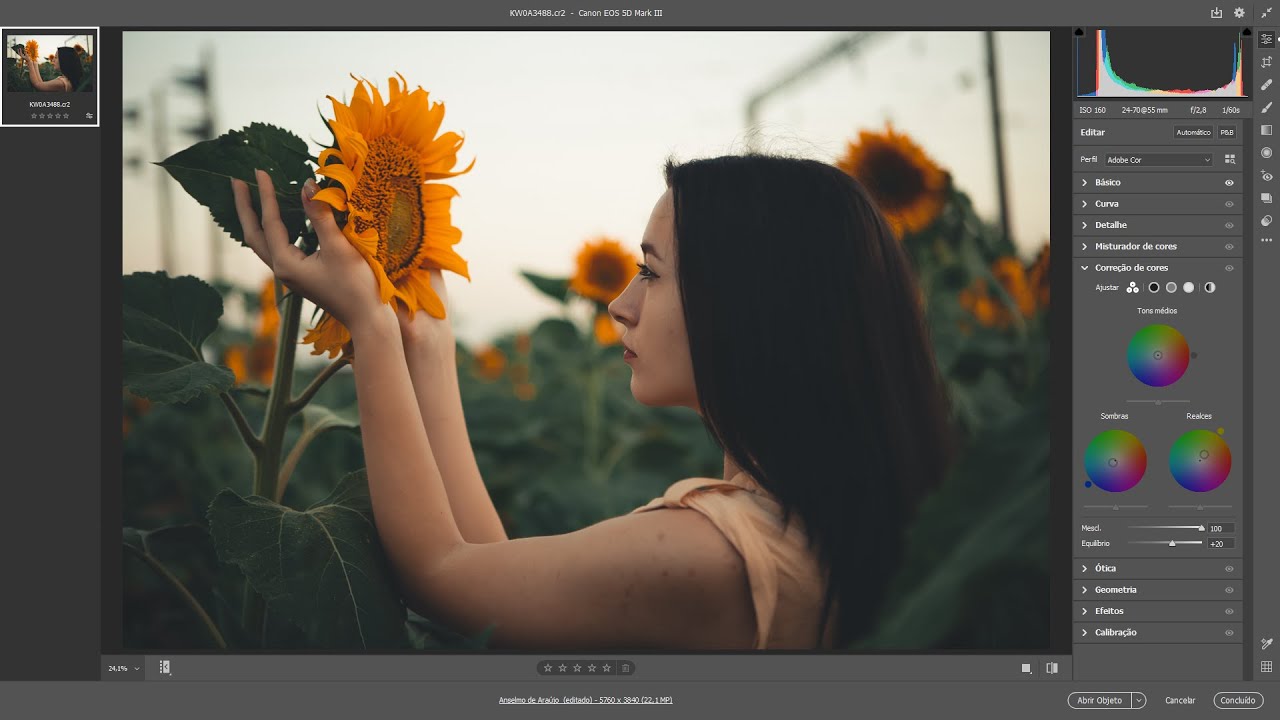
Task: Toggle visibility of Curva panel edits
Action: [x=1229, y=204]
